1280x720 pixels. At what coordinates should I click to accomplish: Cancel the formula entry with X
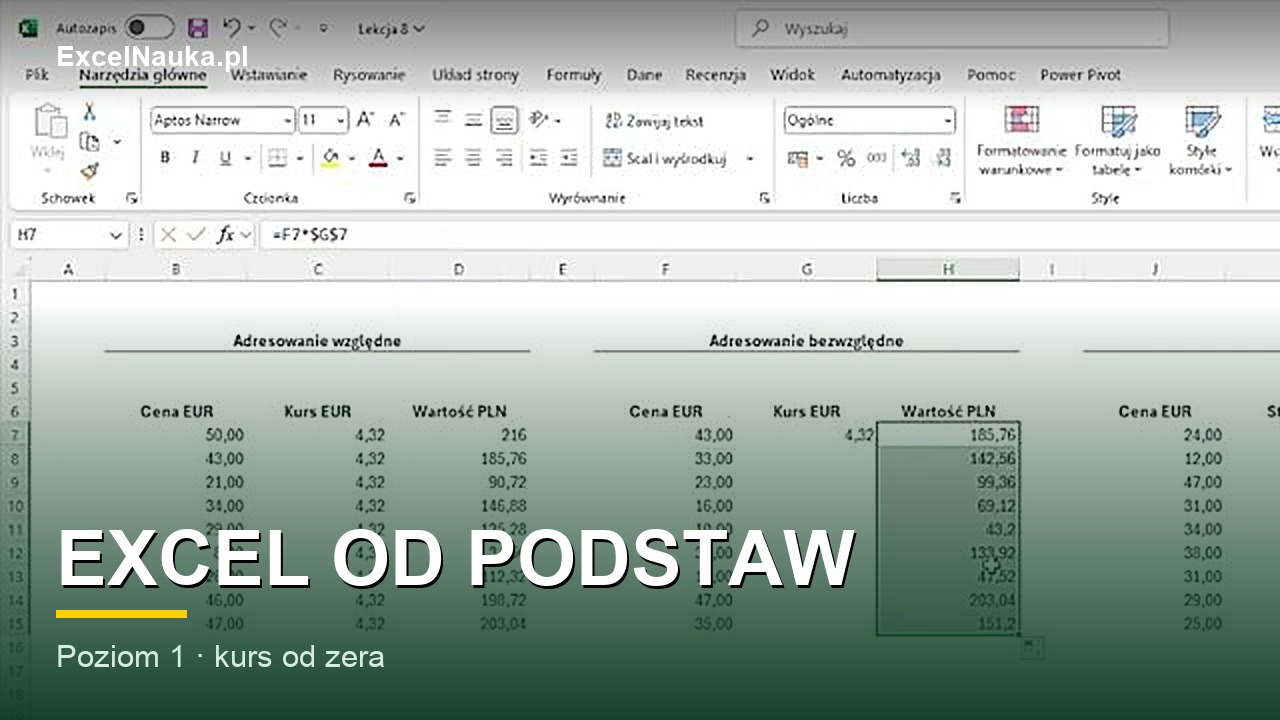168,235
